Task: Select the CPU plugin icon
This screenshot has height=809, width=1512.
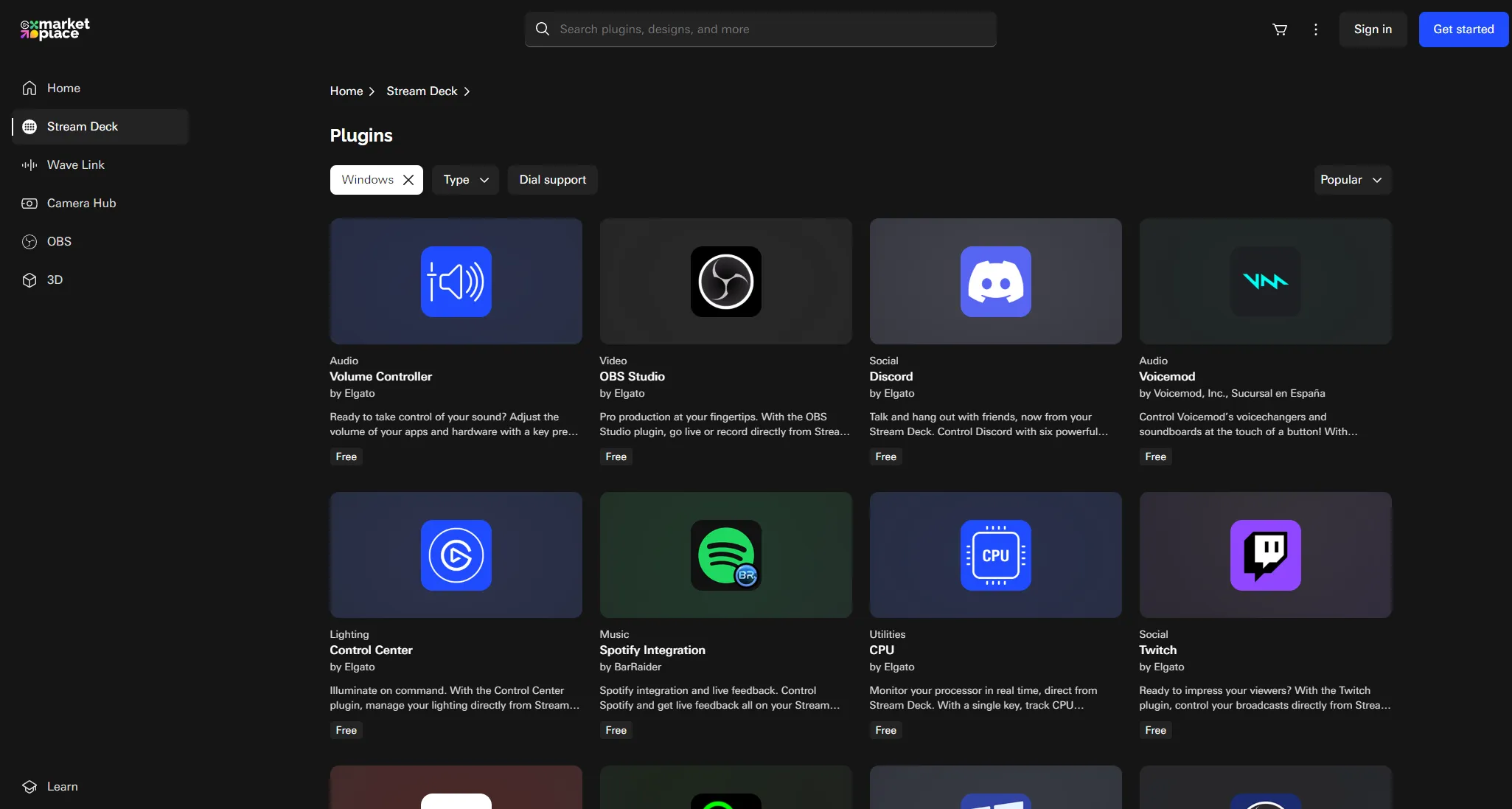Action: (x=995, y=555)
